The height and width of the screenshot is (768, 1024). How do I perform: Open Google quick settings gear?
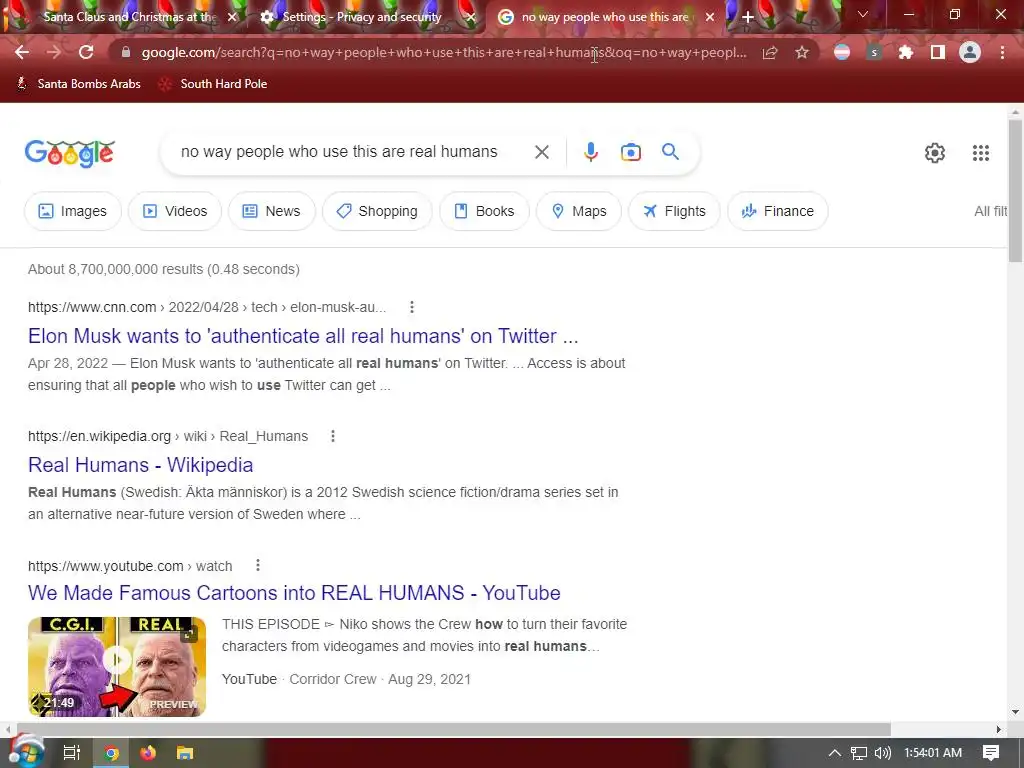coord(935,153)
